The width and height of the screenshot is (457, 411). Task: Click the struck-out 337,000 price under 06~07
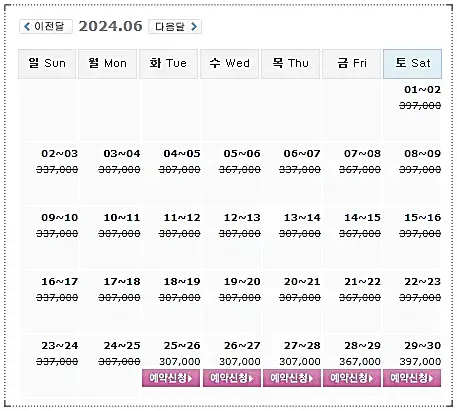[x=300, y=170]
